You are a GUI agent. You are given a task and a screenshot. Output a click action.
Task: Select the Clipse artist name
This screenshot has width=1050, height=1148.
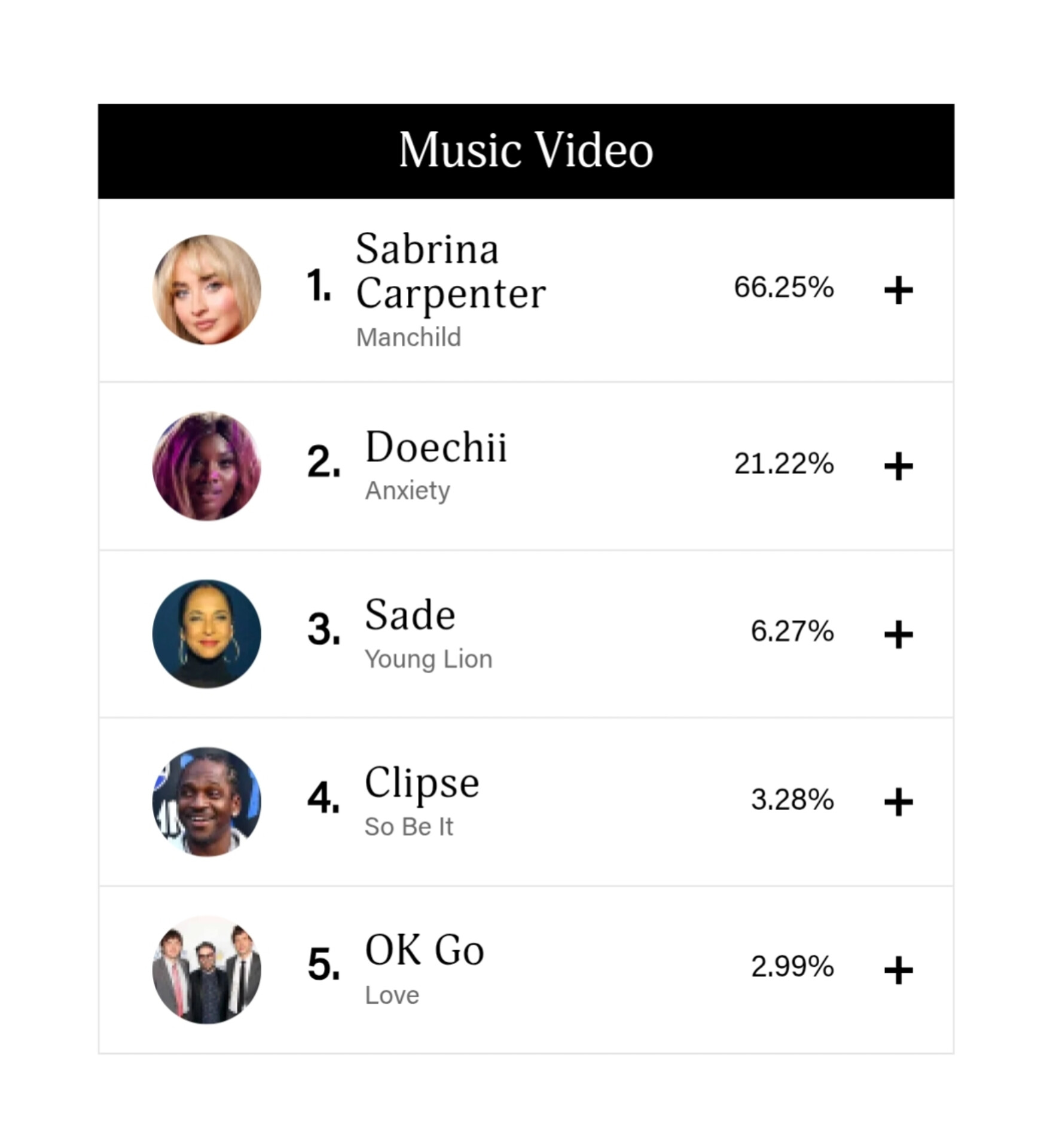422,783
